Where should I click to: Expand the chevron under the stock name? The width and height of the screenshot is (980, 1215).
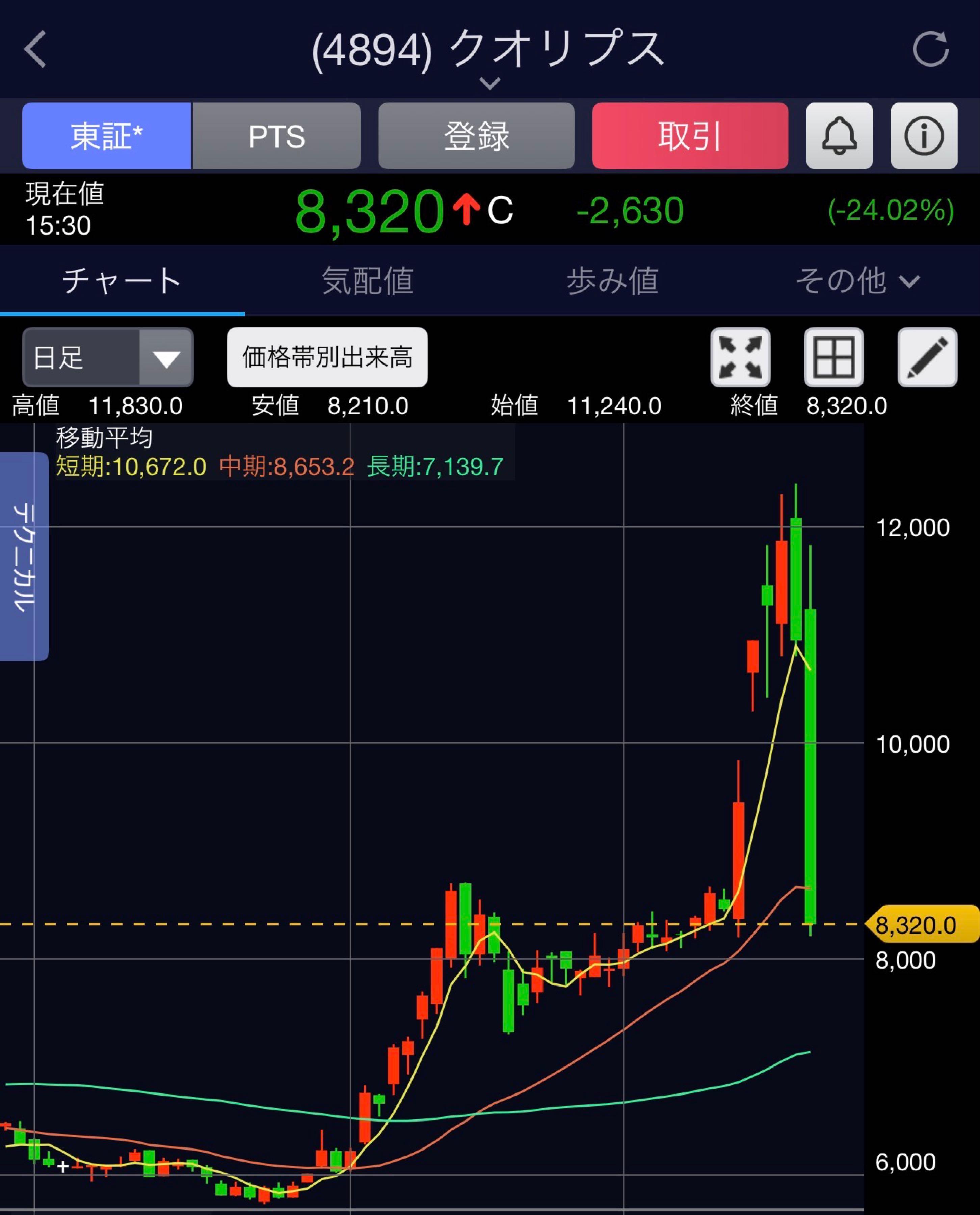489,83
